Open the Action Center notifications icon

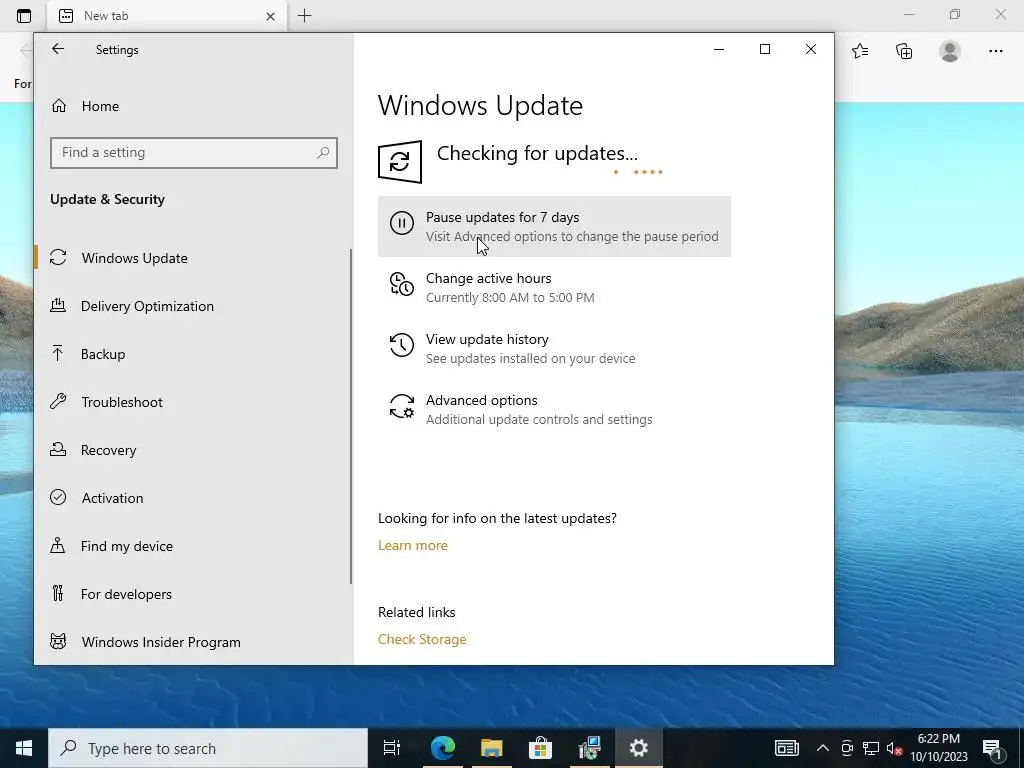993,749
